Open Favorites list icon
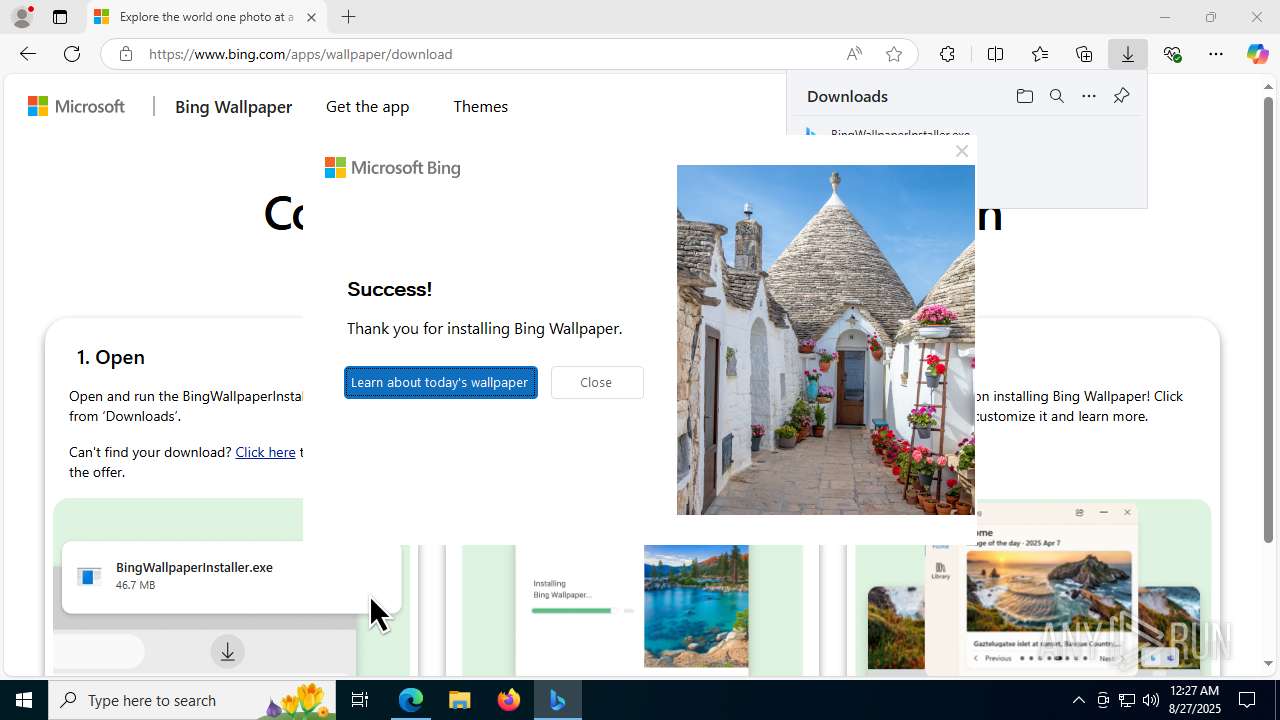The width and height of the screenshot is (1280, 720). click(x=1040, y=54)
